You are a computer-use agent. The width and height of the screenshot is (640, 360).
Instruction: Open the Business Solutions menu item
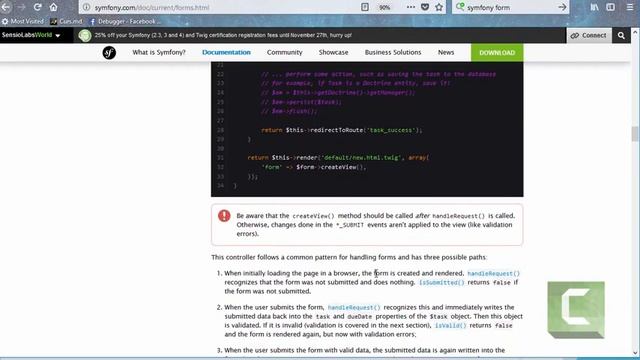tap(393, 52)
